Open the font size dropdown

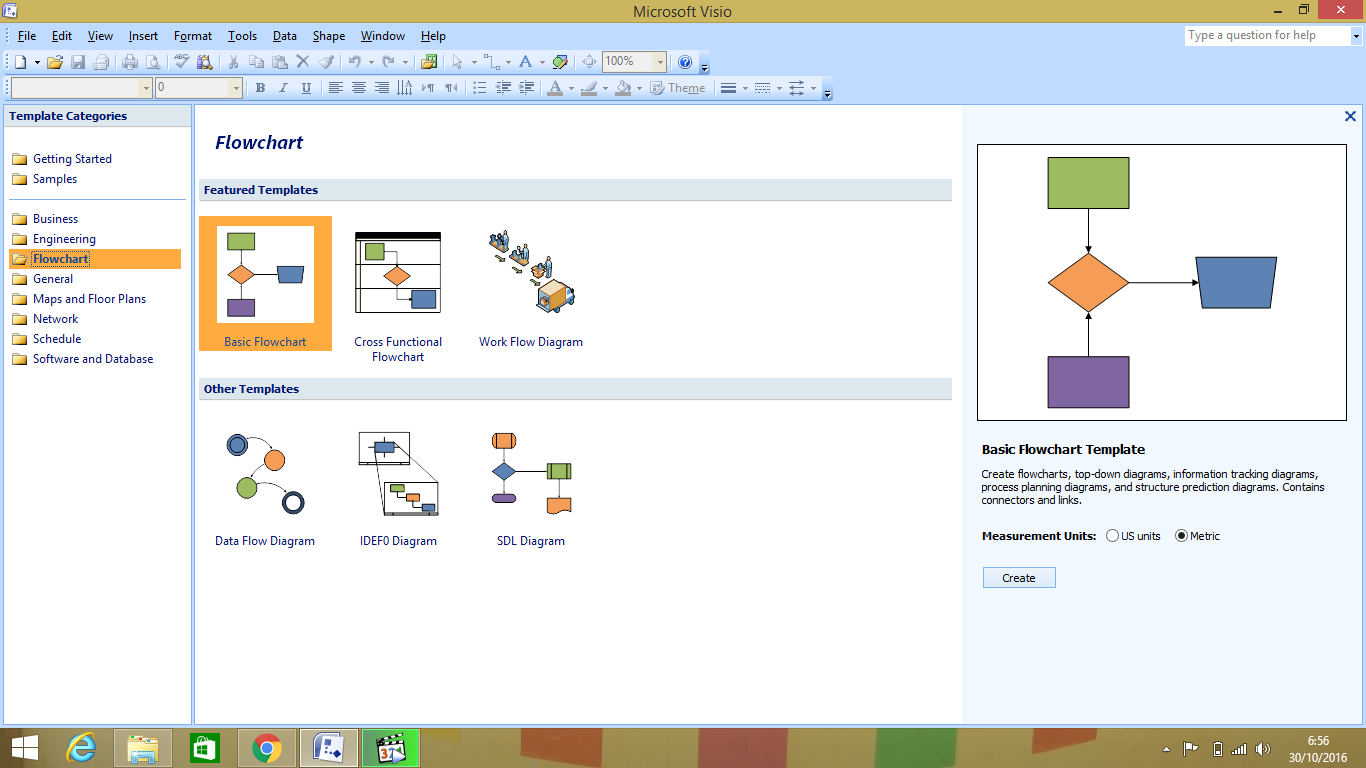coord(237,88)
